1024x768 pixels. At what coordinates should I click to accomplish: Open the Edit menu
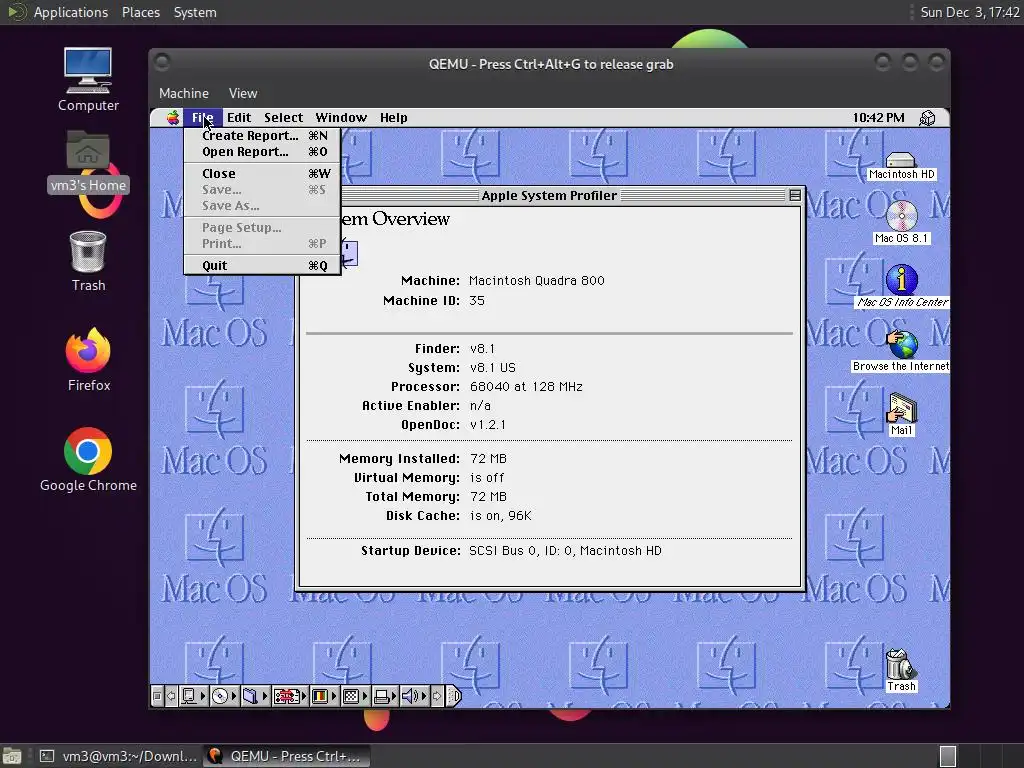[239, 118]
